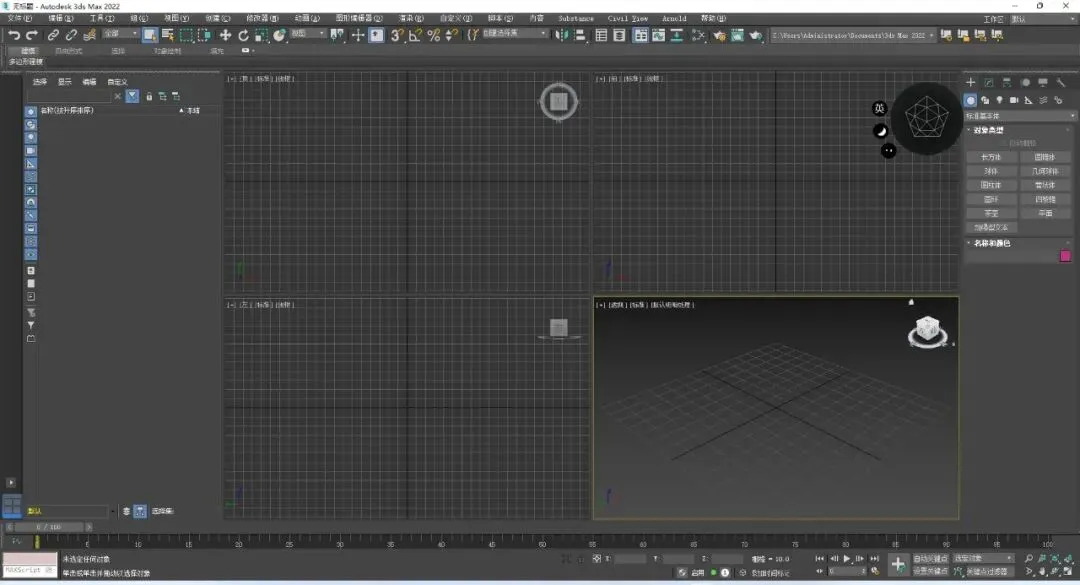The height and width of the screenshot is (585, 1080).
Task: Open the Arnold menu
Action: pyautogui.click(x=674, y=19)
